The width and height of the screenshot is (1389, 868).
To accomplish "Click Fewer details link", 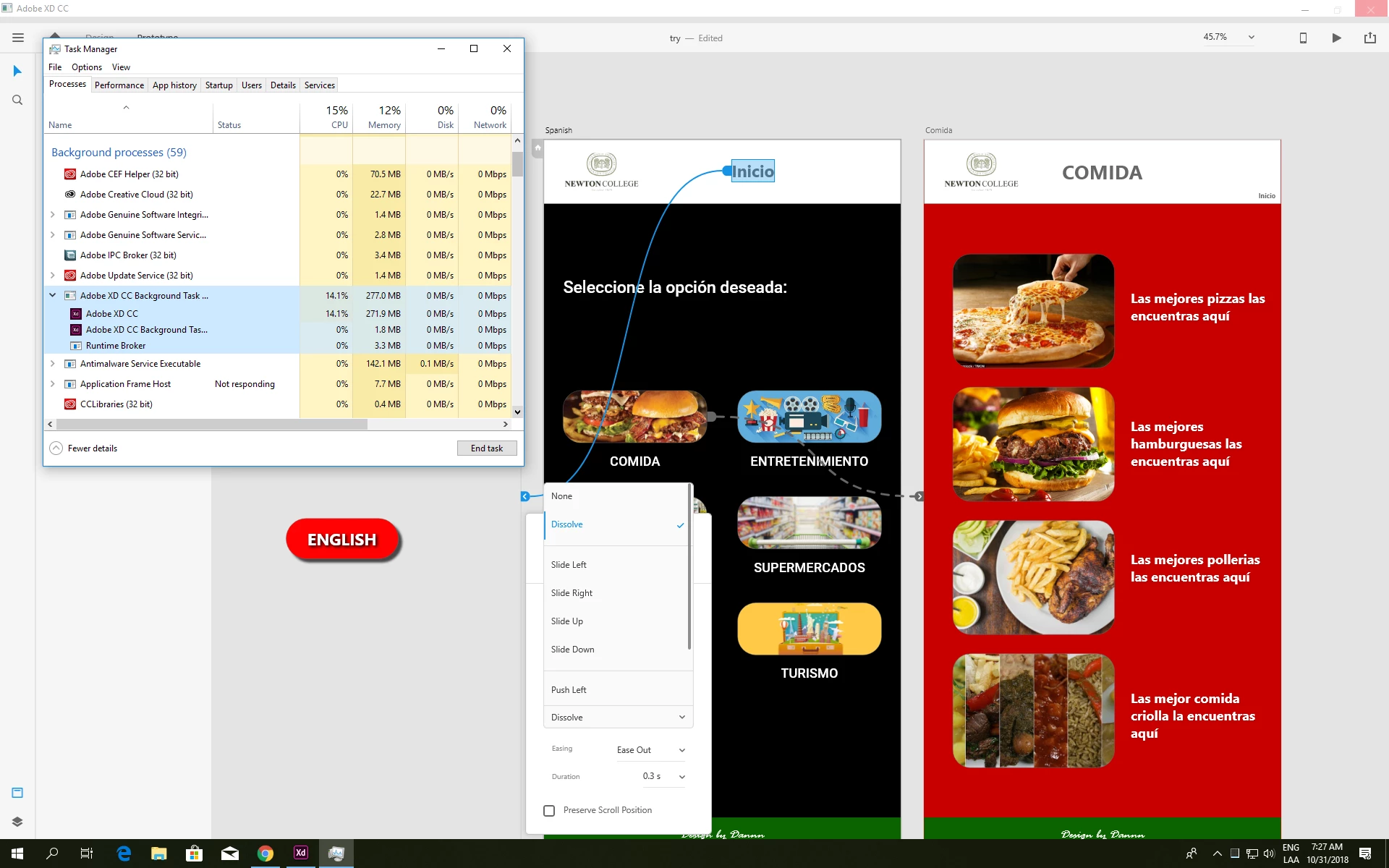I will coord(92,448).
